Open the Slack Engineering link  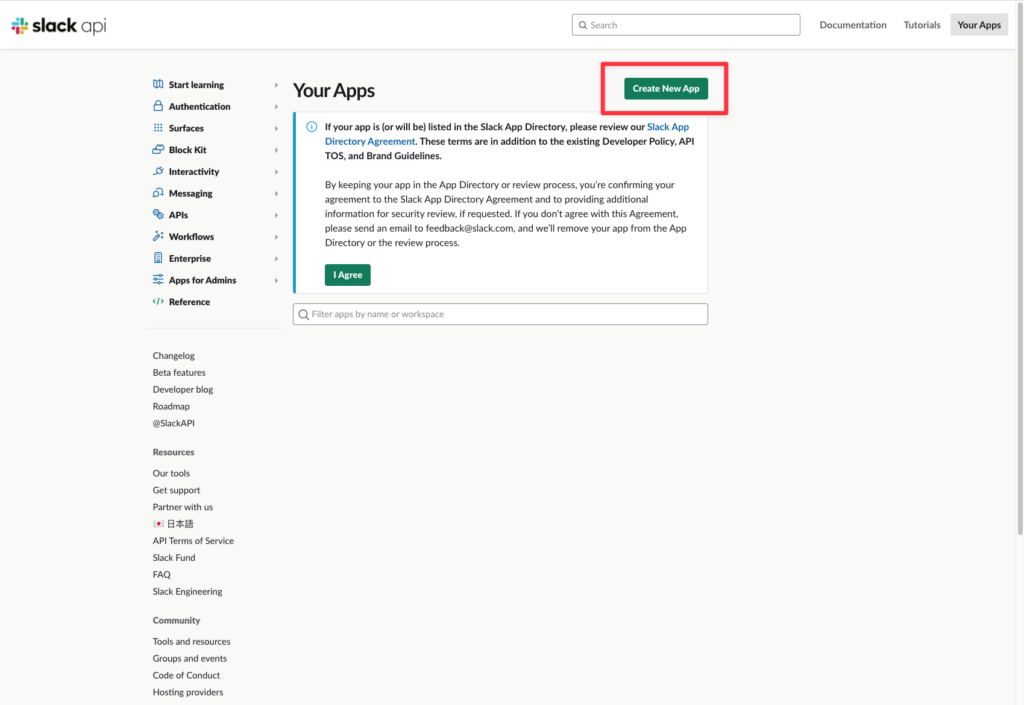[x=187, y=592]
